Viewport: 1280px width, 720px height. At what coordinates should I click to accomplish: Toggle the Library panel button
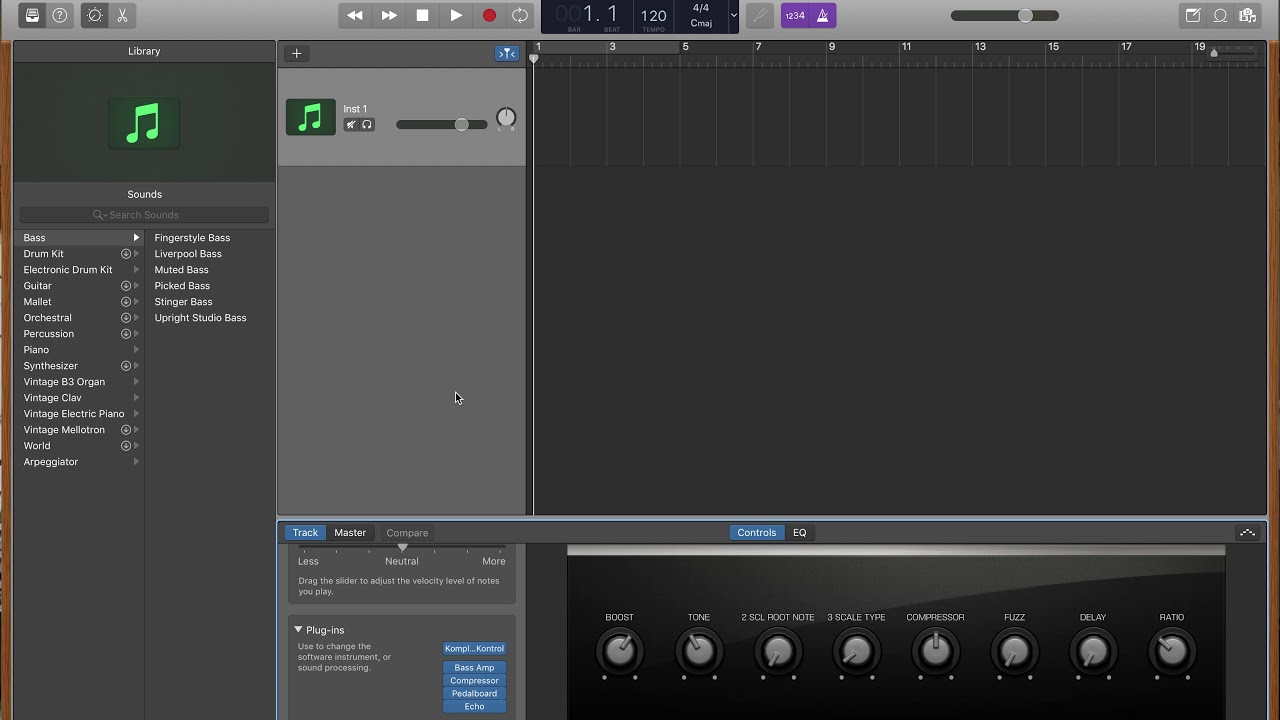click(x=32, y=15)
